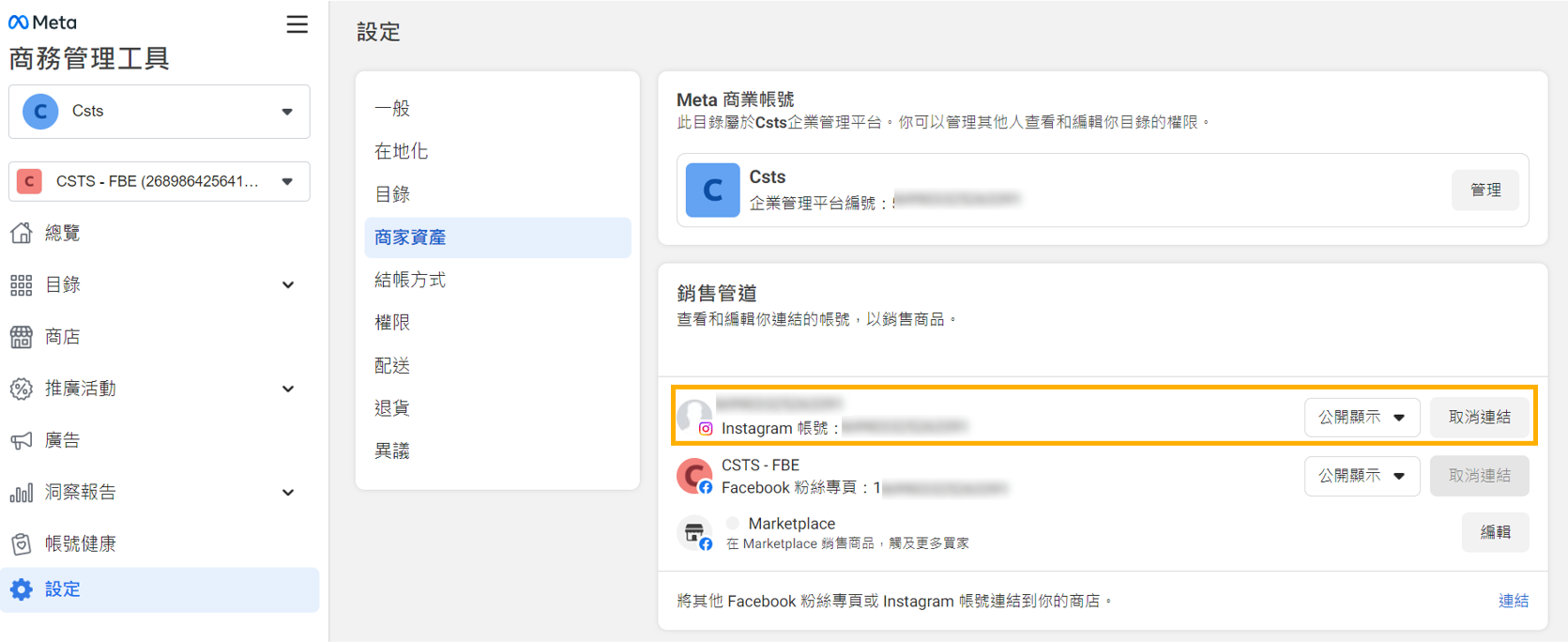Expand the 目錄 sidebar submenu
This screenshot has height=642, width=1568.
(x=288, y=285)
